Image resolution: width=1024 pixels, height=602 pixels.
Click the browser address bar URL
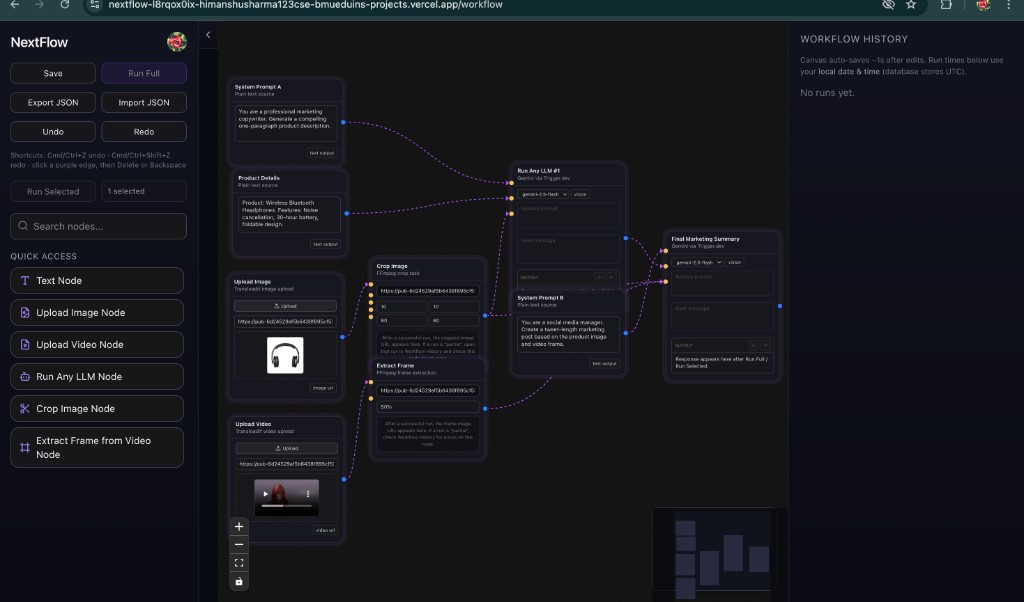click(x=305, y=5)
